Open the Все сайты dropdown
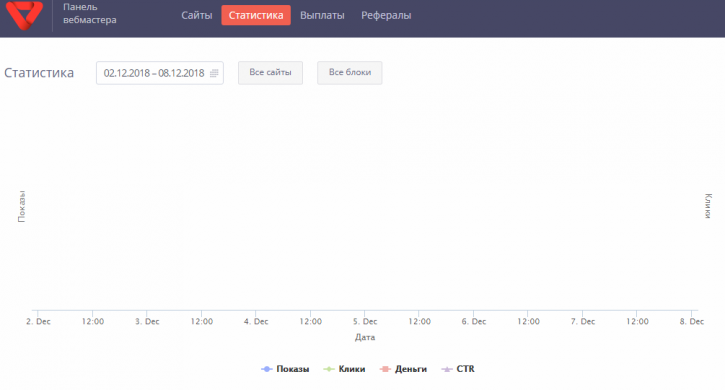Viewport: 725px width, 390px height. (x=270, y=73)
